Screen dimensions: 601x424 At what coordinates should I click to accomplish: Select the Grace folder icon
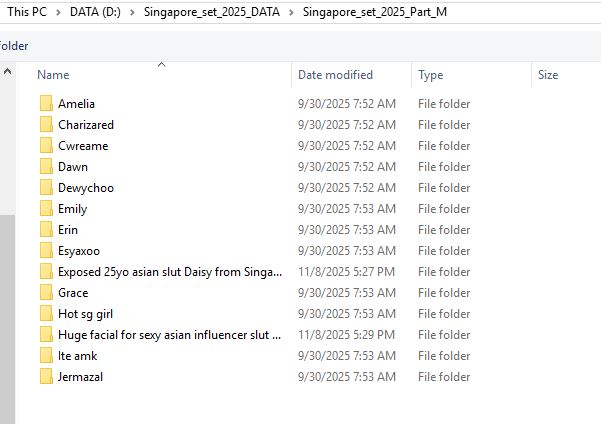pyautogui.click(x=46, y=293)
